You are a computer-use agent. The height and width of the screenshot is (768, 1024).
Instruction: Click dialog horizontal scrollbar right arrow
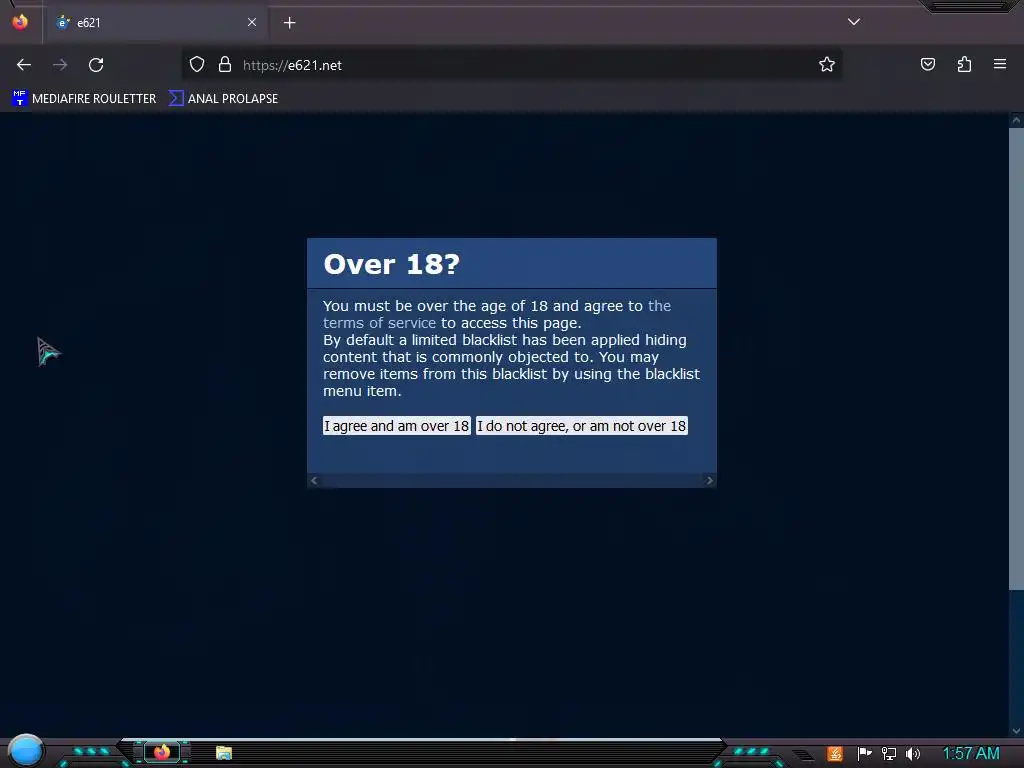(x=710, y=481)
